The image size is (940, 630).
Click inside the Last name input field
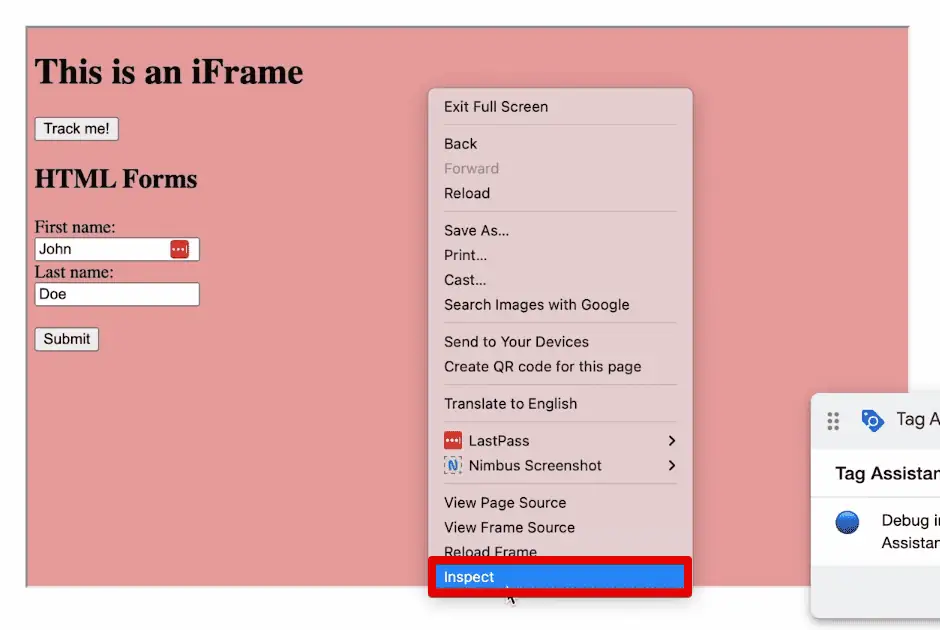tap(116, 293)
